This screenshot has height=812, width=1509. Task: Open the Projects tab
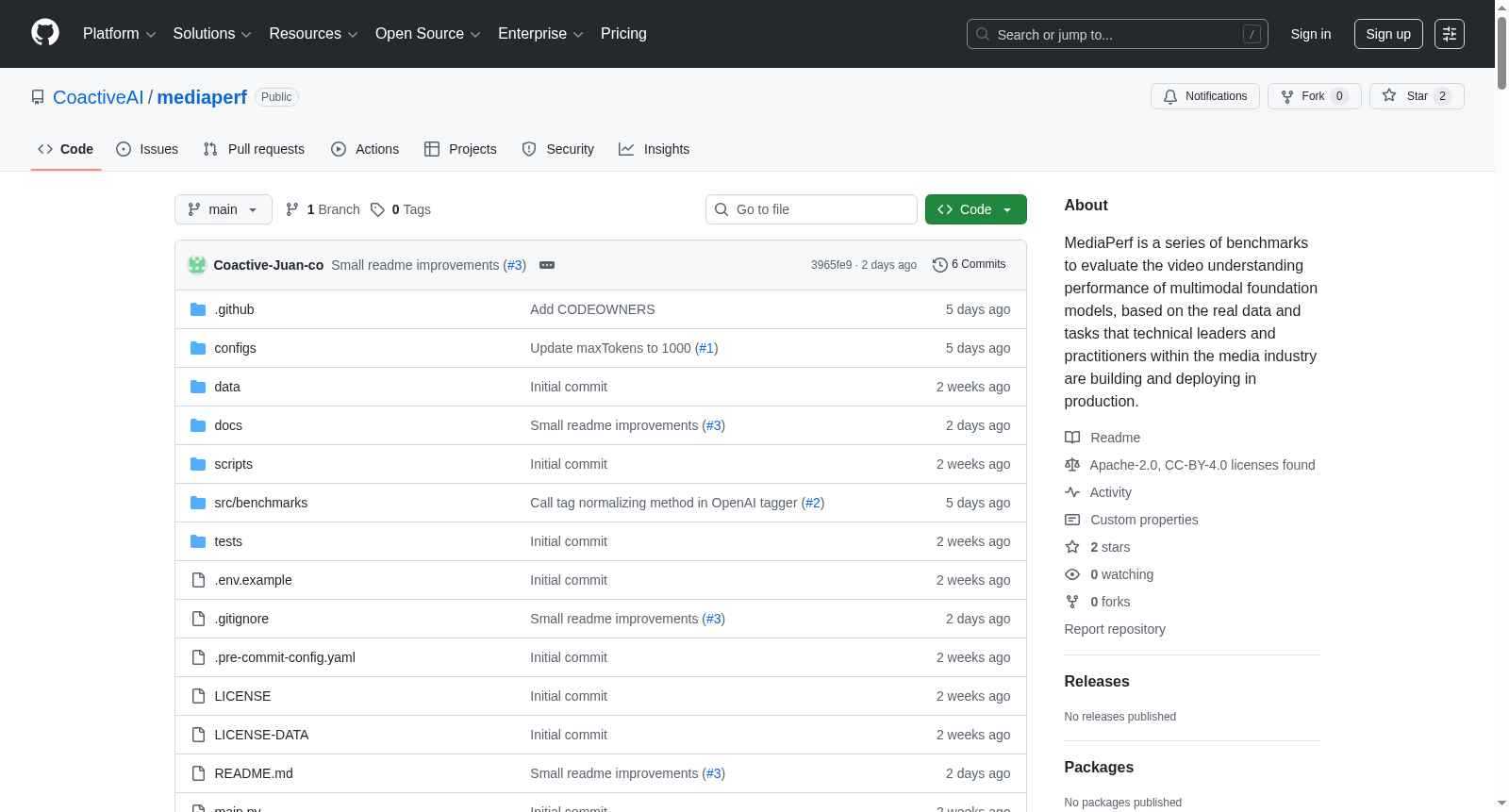coord(460,149)
